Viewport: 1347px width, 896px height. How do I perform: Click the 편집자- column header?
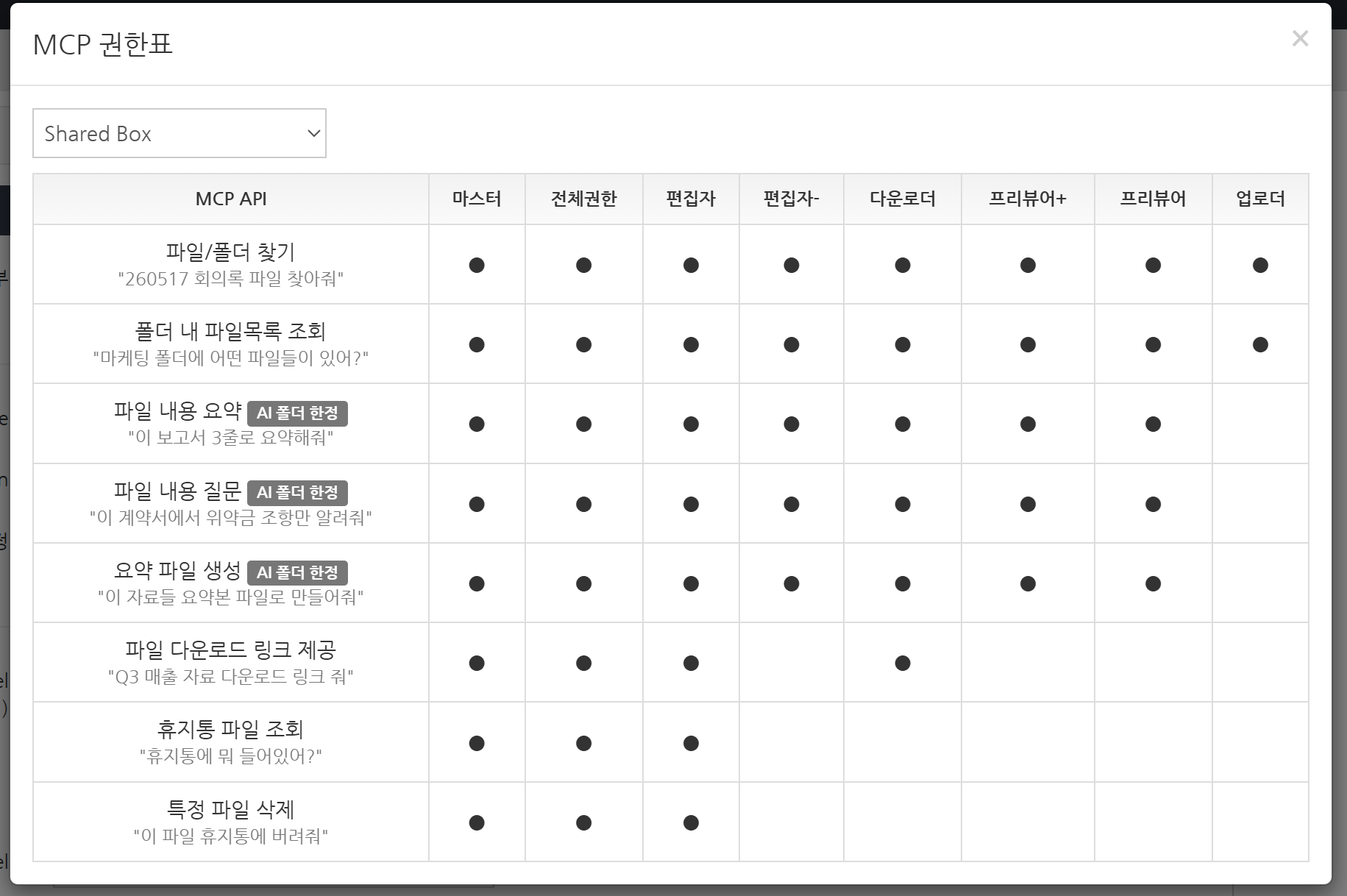(x=792, y=199)
